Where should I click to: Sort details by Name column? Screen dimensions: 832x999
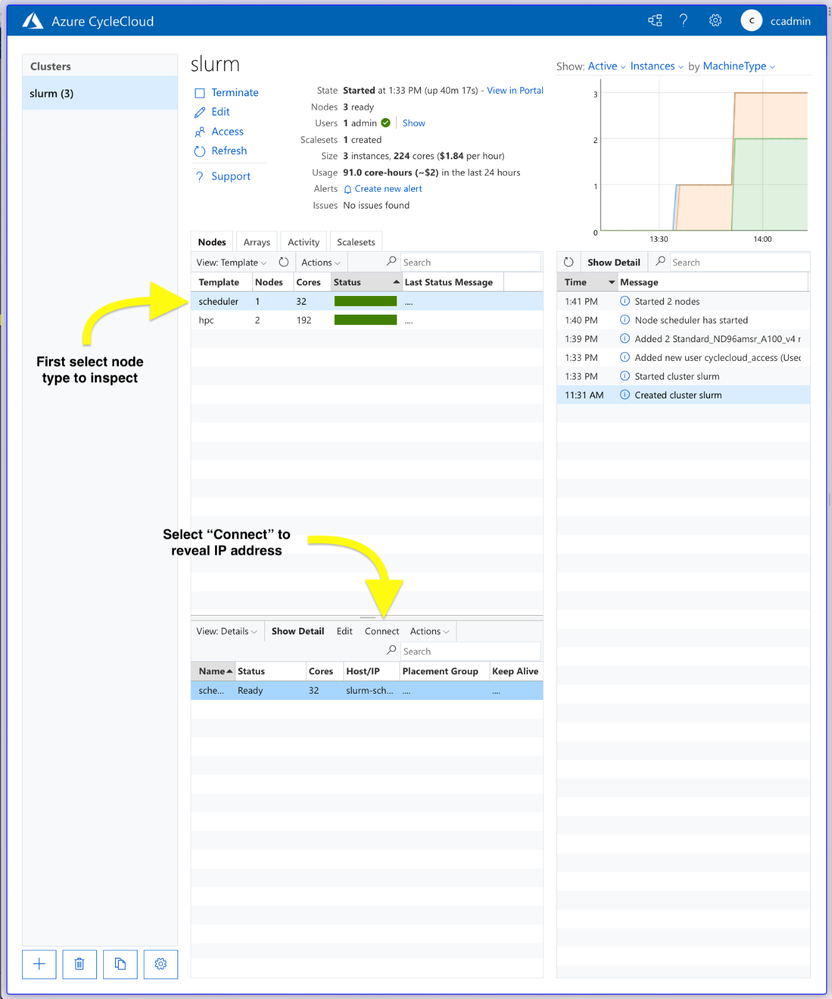click(x=213, y=671)
